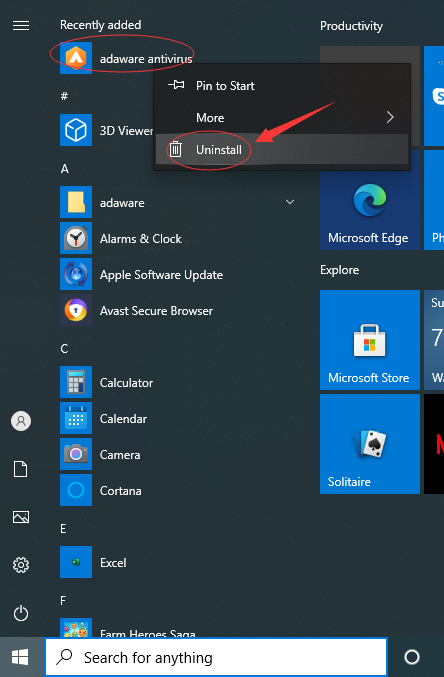This screenshot has height=677, width=444.
Task: Open Documents from the sidebar icon
Action: (21, 469)
